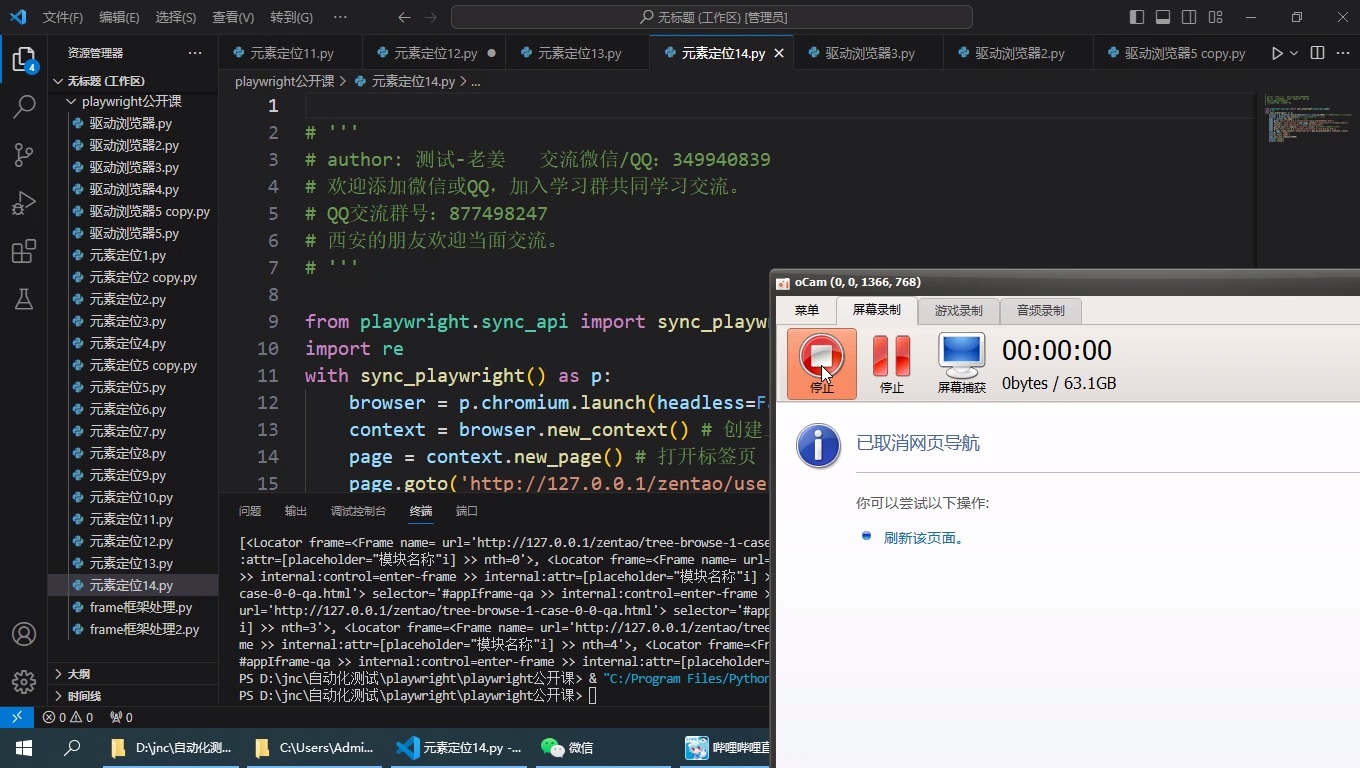
Task: Open the Manage gear icon
Action: (x=24, y=682)
